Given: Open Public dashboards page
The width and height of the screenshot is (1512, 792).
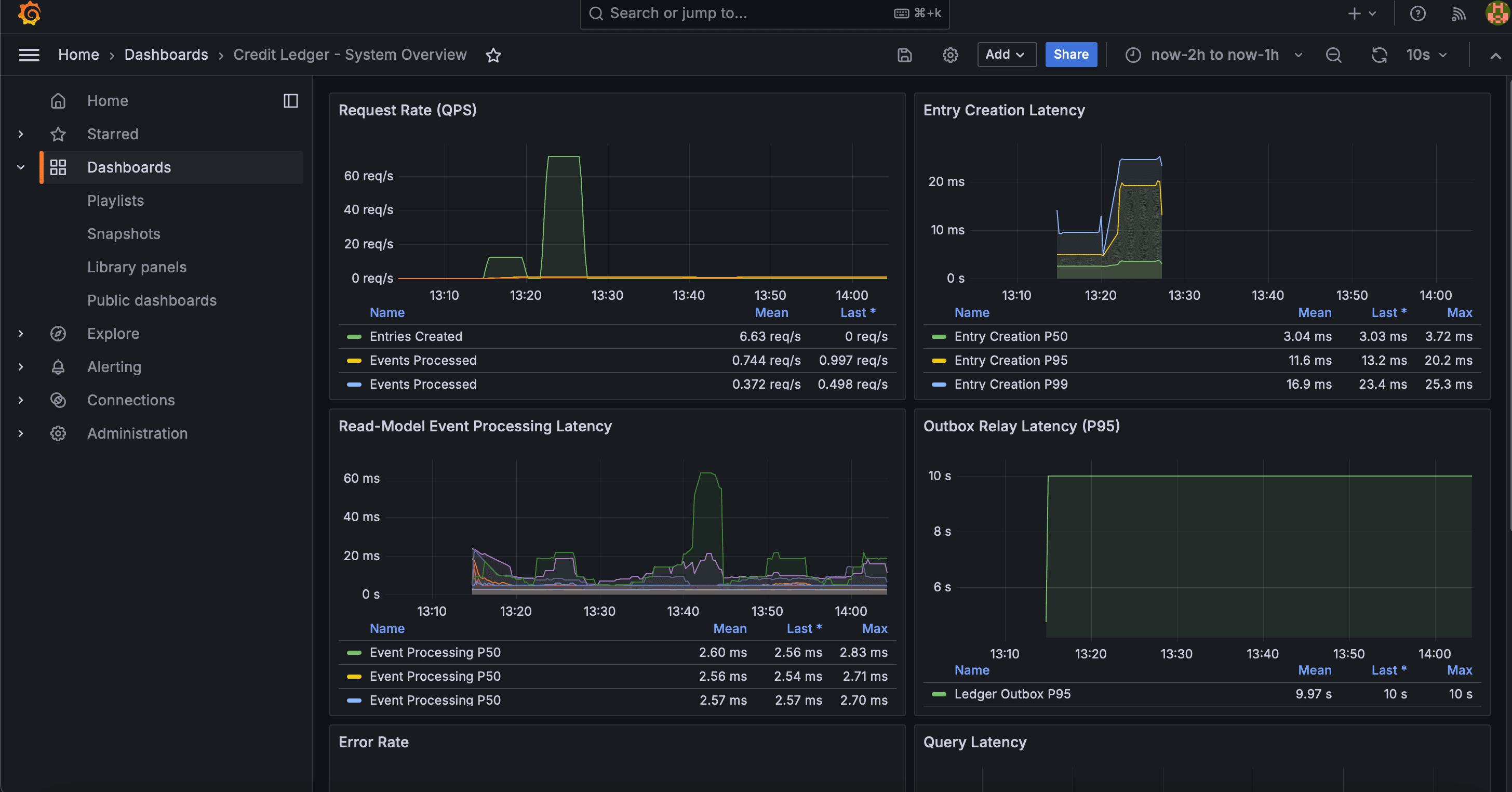Looking at the screenshot, I should pyautogui.click(x=152, y=300).
